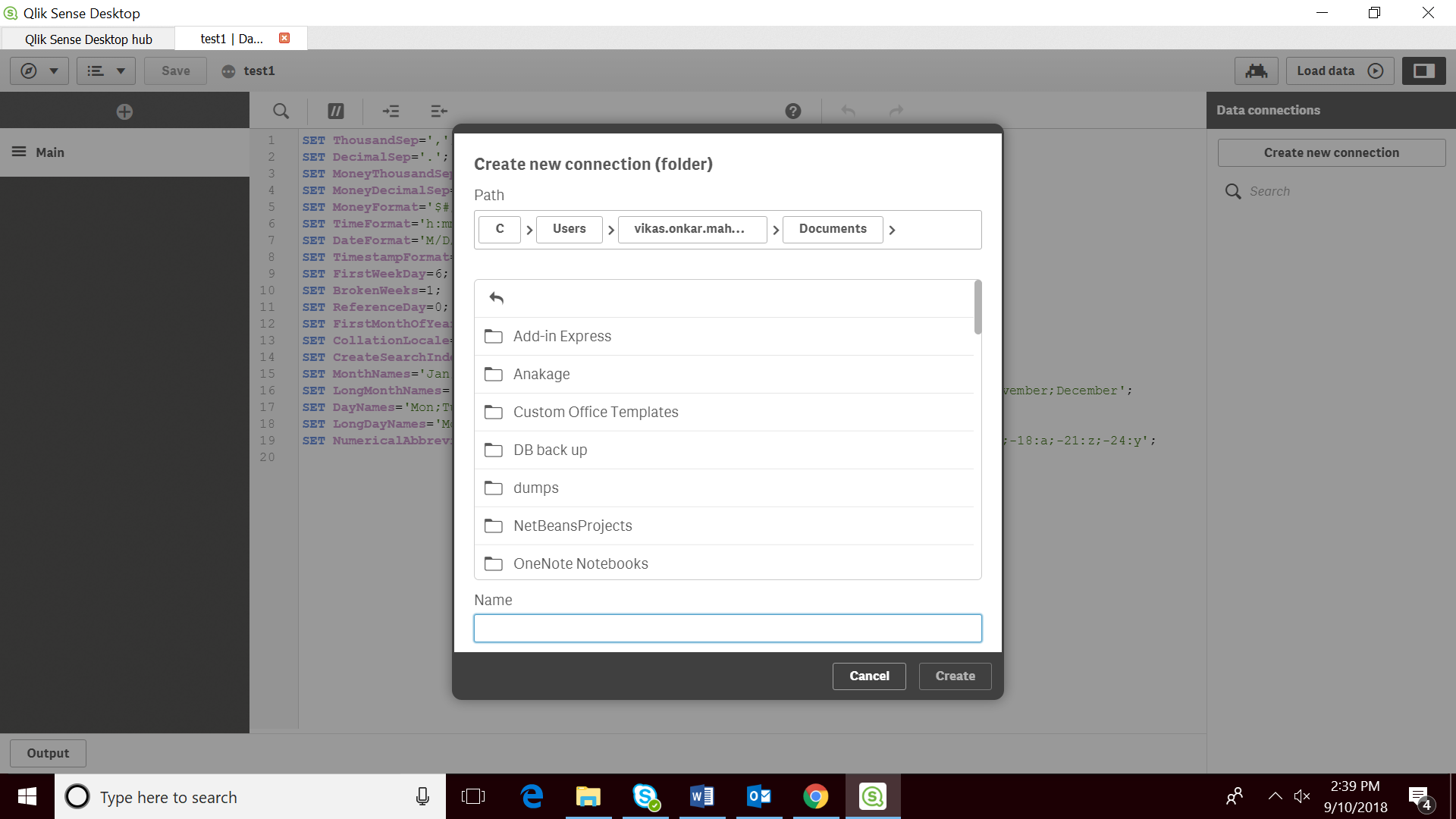Toggle comment with the double-slash icon
Viewport: 1456px width, 819px height.
pyautogui.click(x=335, y=111)
